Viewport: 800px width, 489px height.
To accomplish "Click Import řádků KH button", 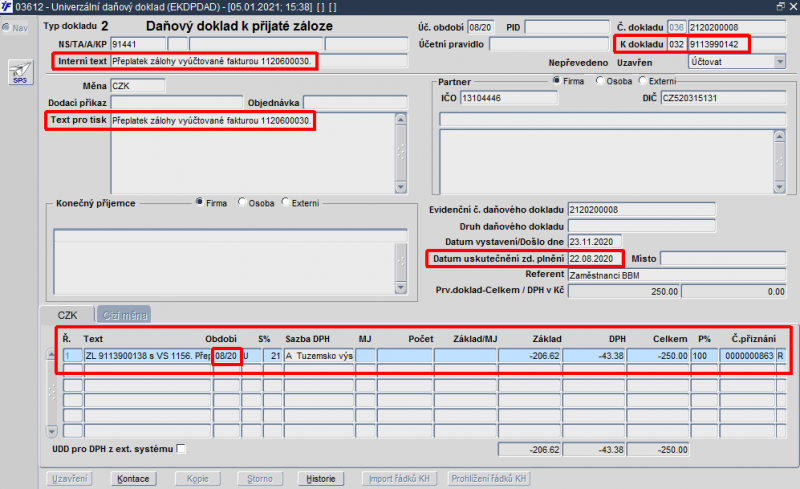I will pyautogui.click(x=399, y=479).
